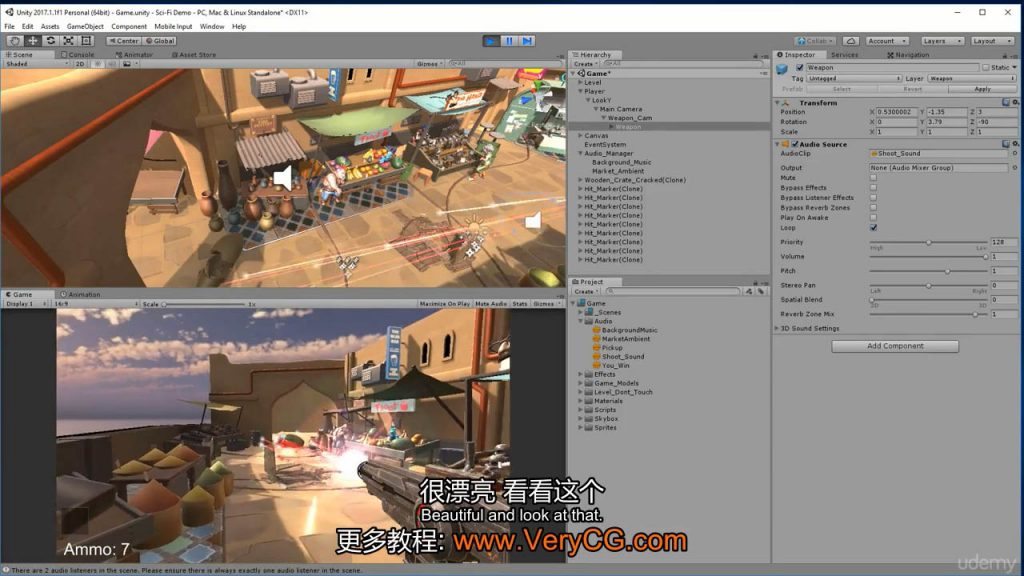Open the Output mixer group picker
Viewport: 1024px width, 576px height.
click(x=1014, y=168)
